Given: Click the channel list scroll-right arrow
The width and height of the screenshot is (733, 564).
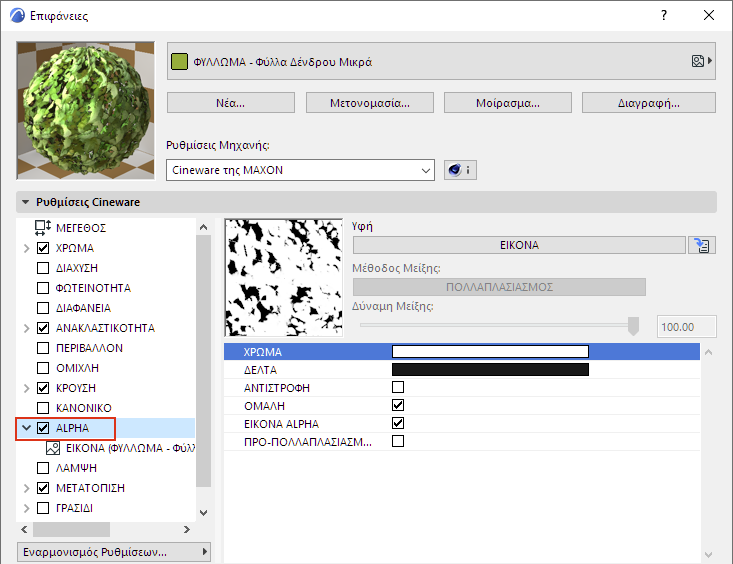Looking at the screenshot, I should 187,529.
